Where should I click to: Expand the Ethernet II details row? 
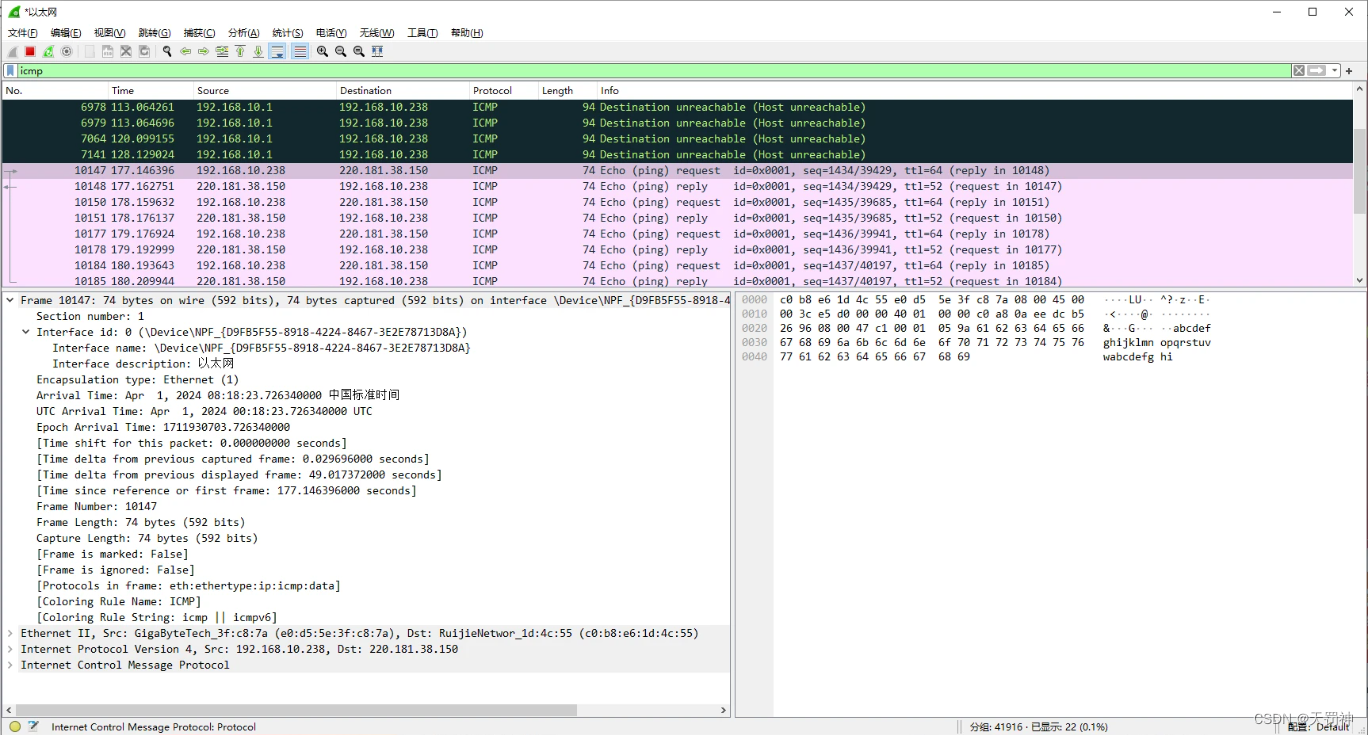click(10, 633)
